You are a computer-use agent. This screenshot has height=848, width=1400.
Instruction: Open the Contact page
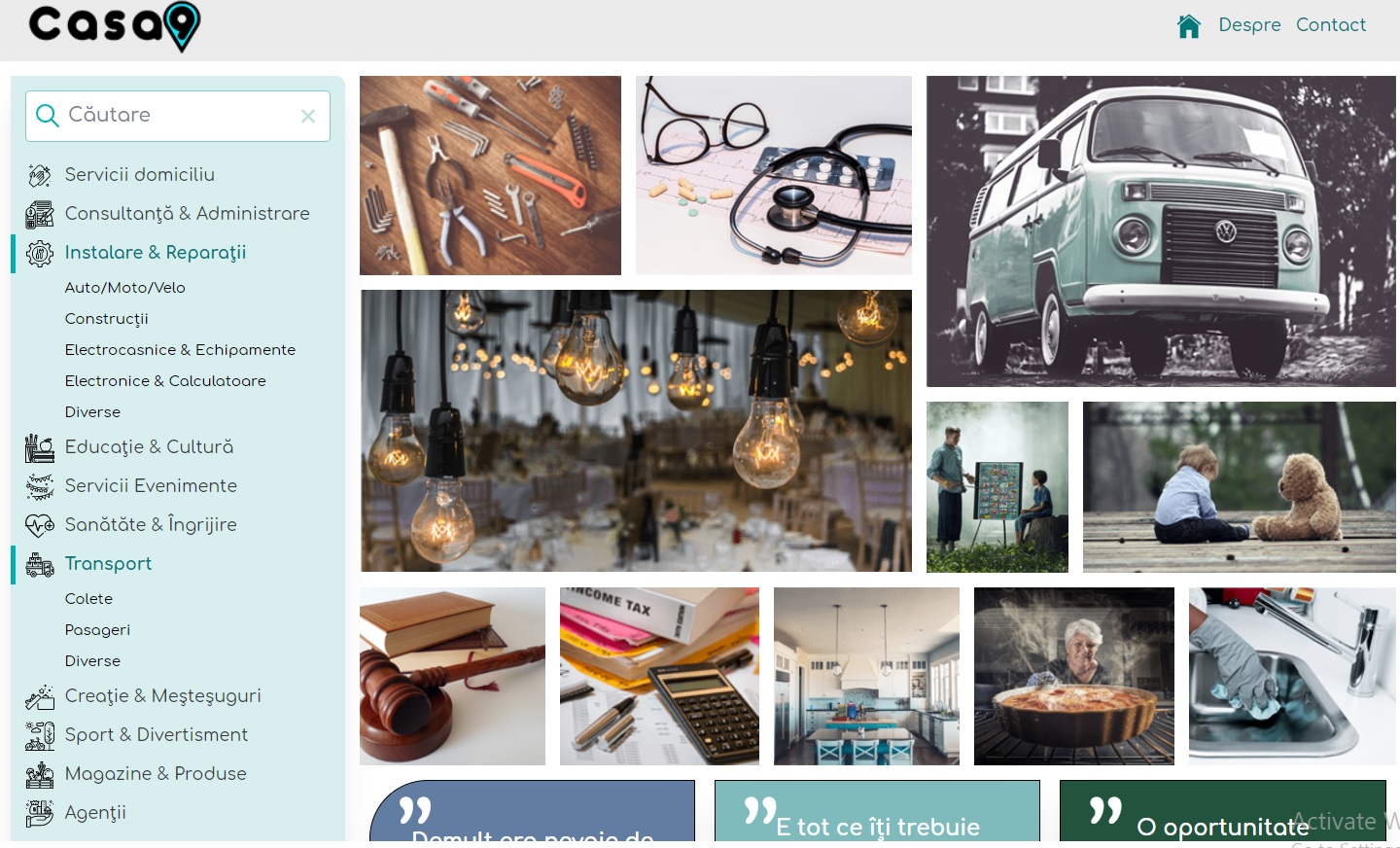[x=1330, y=25]
